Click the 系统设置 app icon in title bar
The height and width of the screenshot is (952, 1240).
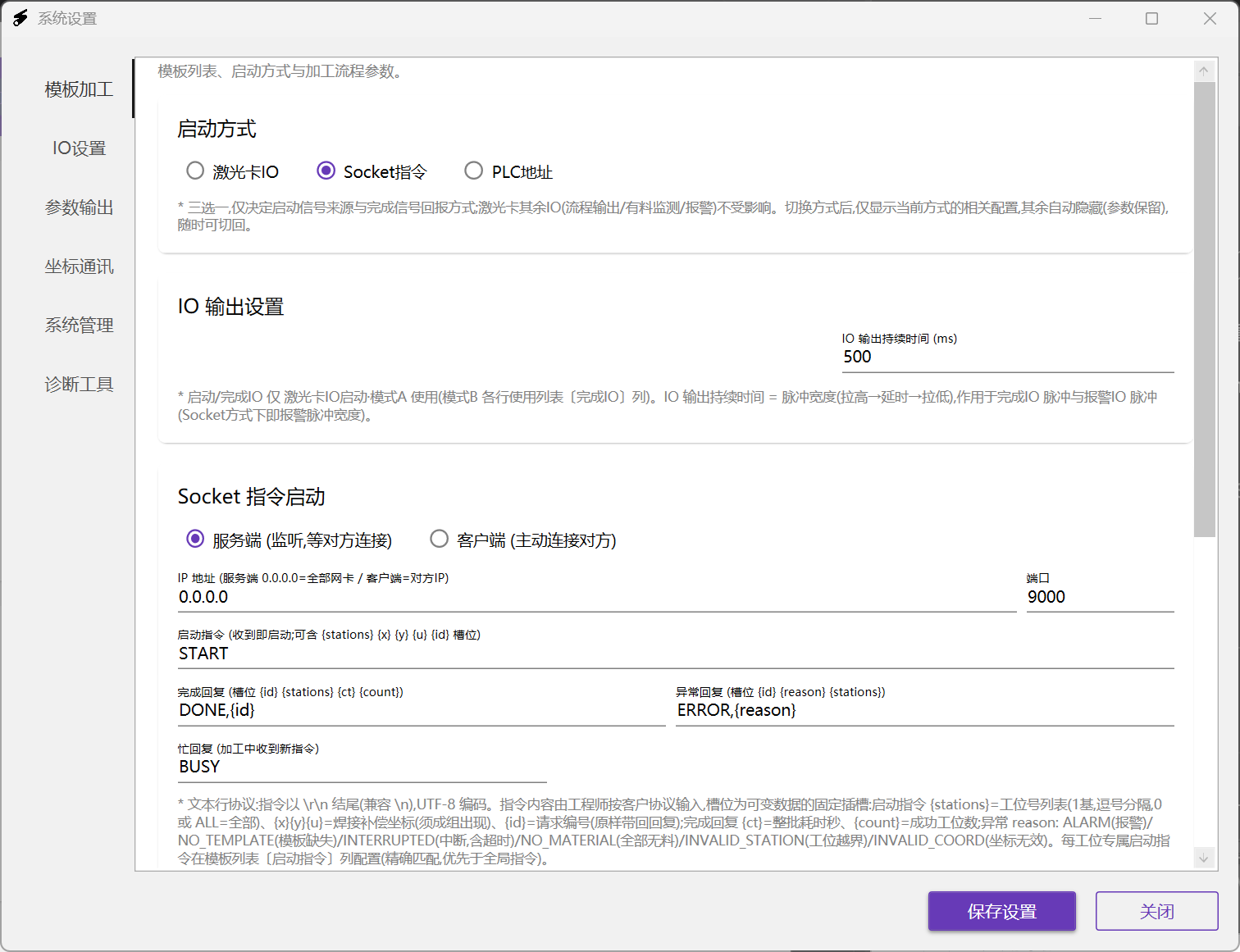(21, 18)
